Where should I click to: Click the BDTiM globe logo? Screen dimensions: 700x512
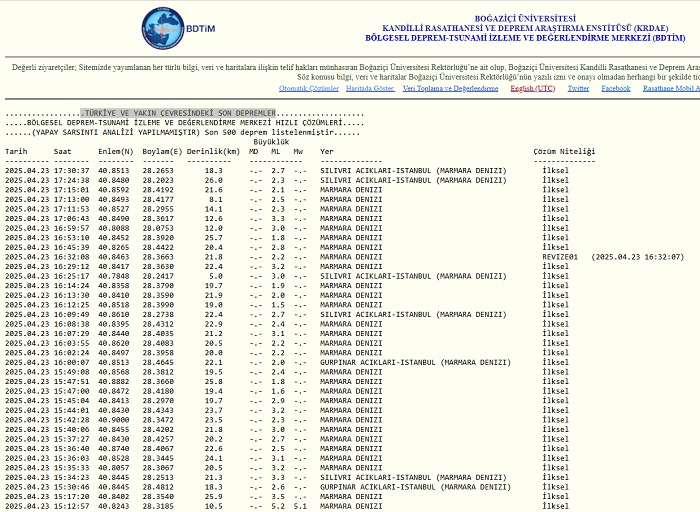coord(163,28)
